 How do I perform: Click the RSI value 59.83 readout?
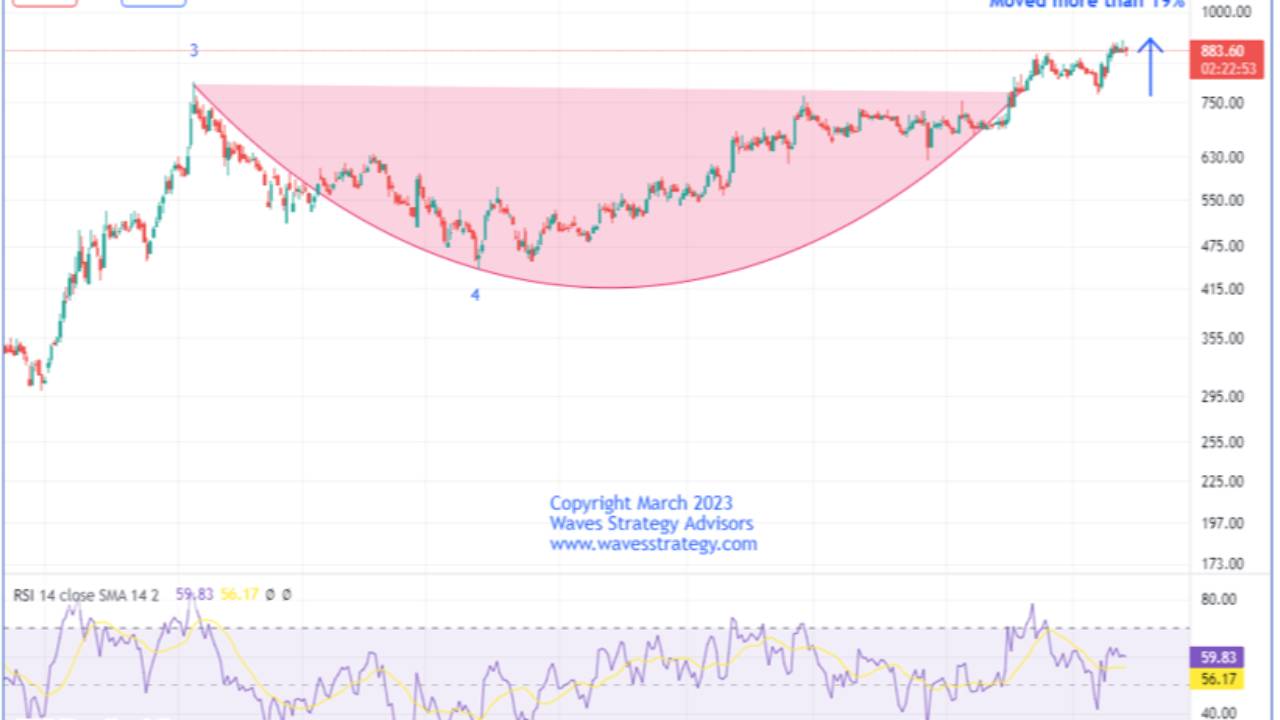(1218, 656)
